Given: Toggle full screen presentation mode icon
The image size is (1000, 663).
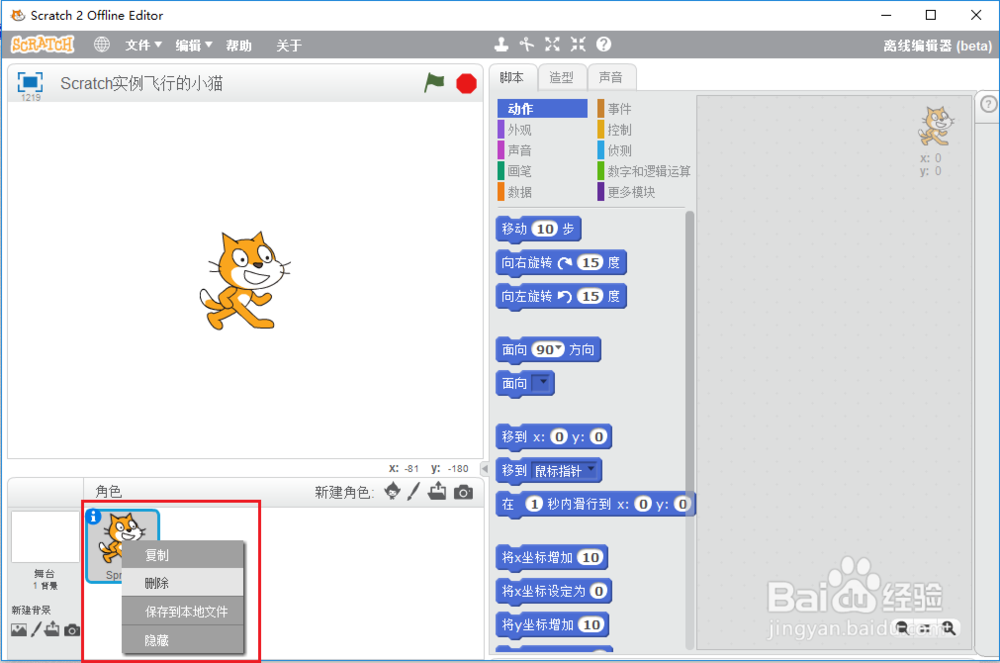Looking at the screenshot, I should coord(30,83).
